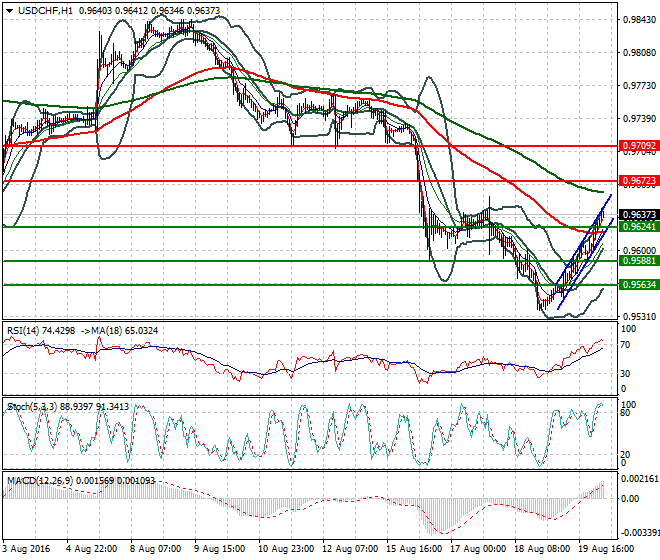Select the green 0.95634 price level label
The height and width of the screenshot is (560, 660).
point(638,285)
